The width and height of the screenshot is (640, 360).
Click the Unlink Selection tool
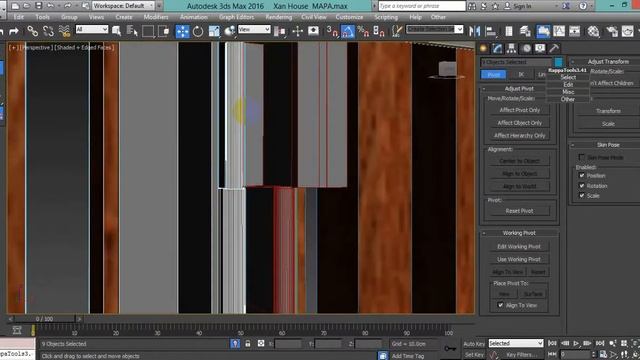[x=48, y=31]
